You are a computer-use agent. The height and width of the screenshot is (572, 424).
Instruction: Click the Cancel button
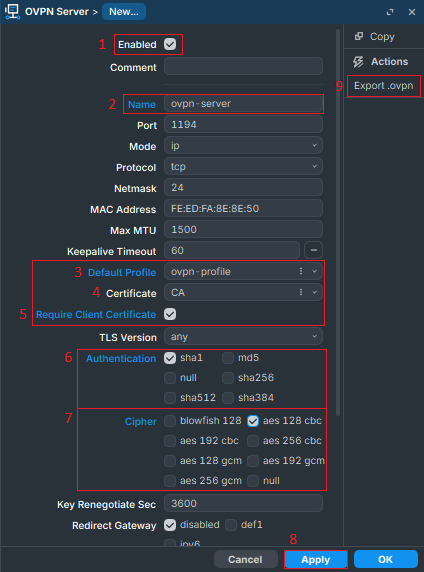(245, 559)
